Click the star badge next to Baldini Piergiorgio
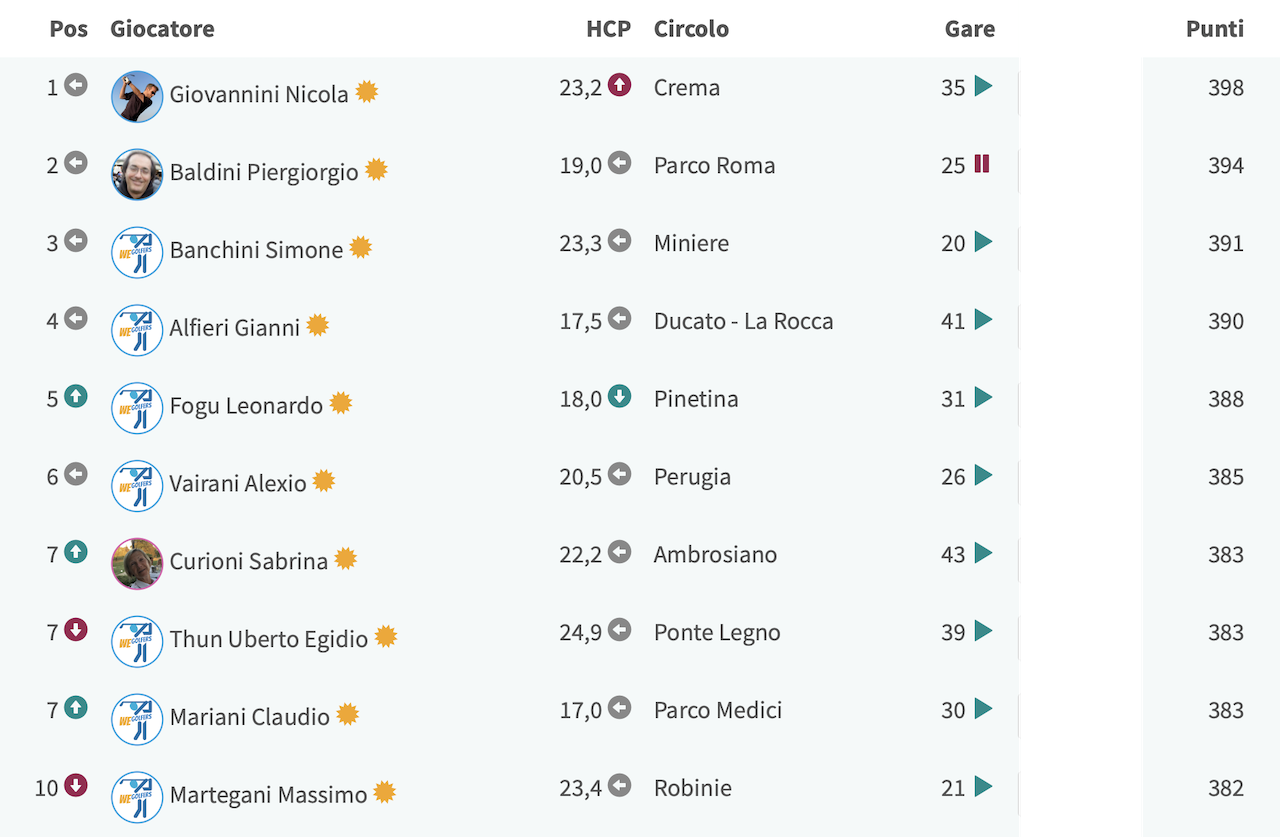Image resolution: width=1280 pixels, height=837 pixels. point(376,170)
